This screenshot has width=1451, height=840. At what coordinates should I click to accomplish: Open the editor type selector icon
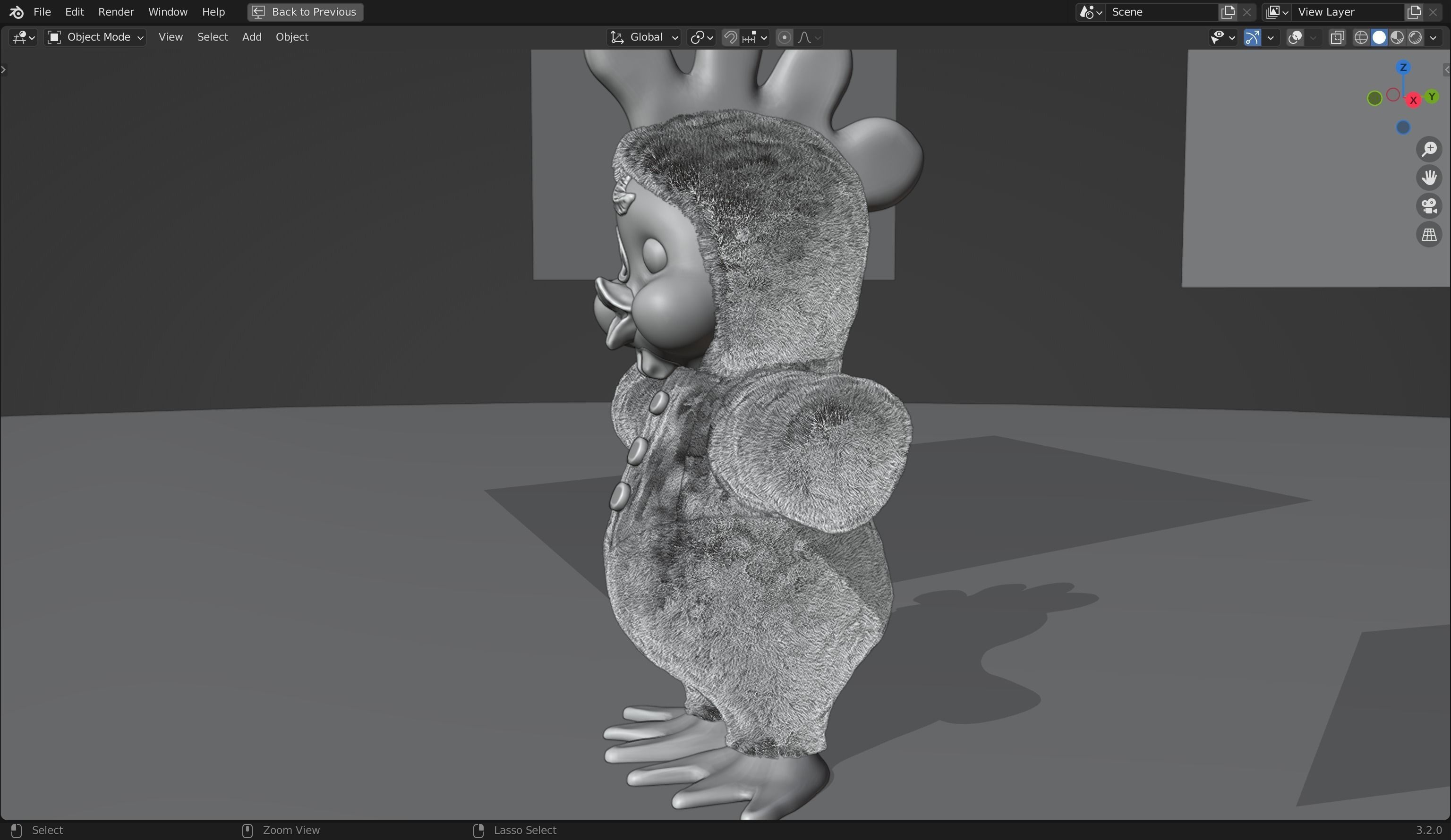pyautogui.click(x=23, y=37)
